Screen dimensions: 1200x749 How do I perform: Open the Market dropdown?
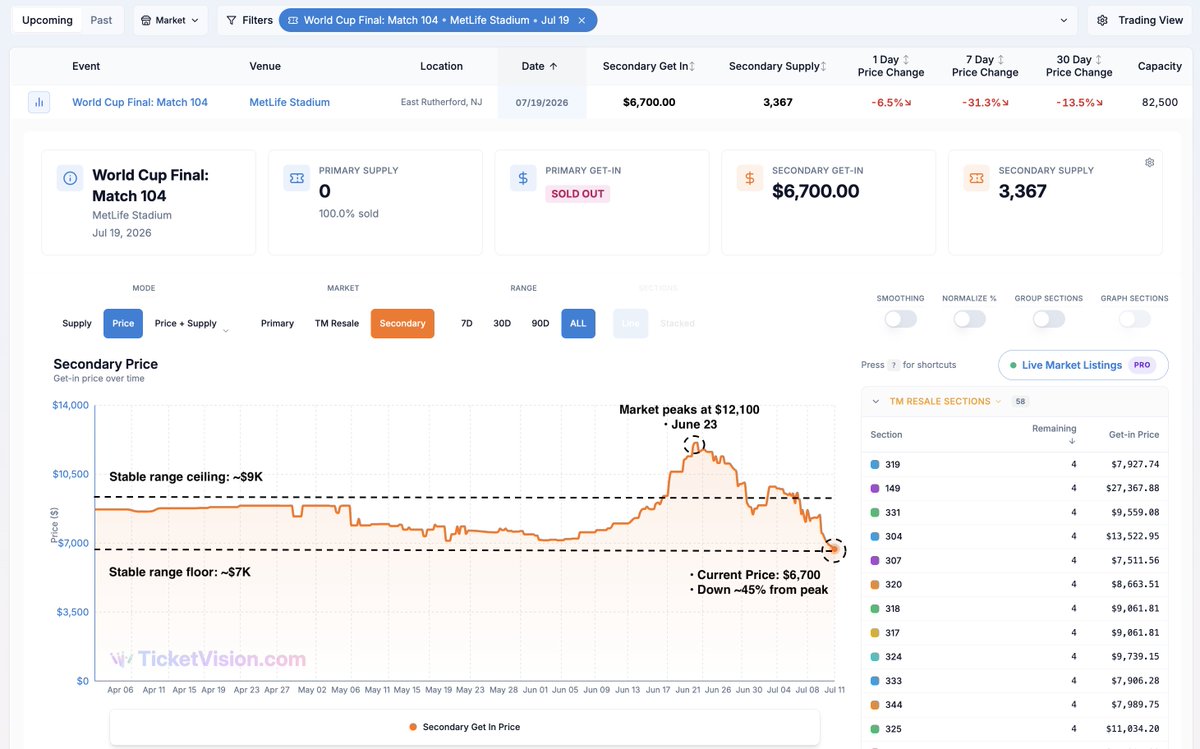tap(170, 20)
